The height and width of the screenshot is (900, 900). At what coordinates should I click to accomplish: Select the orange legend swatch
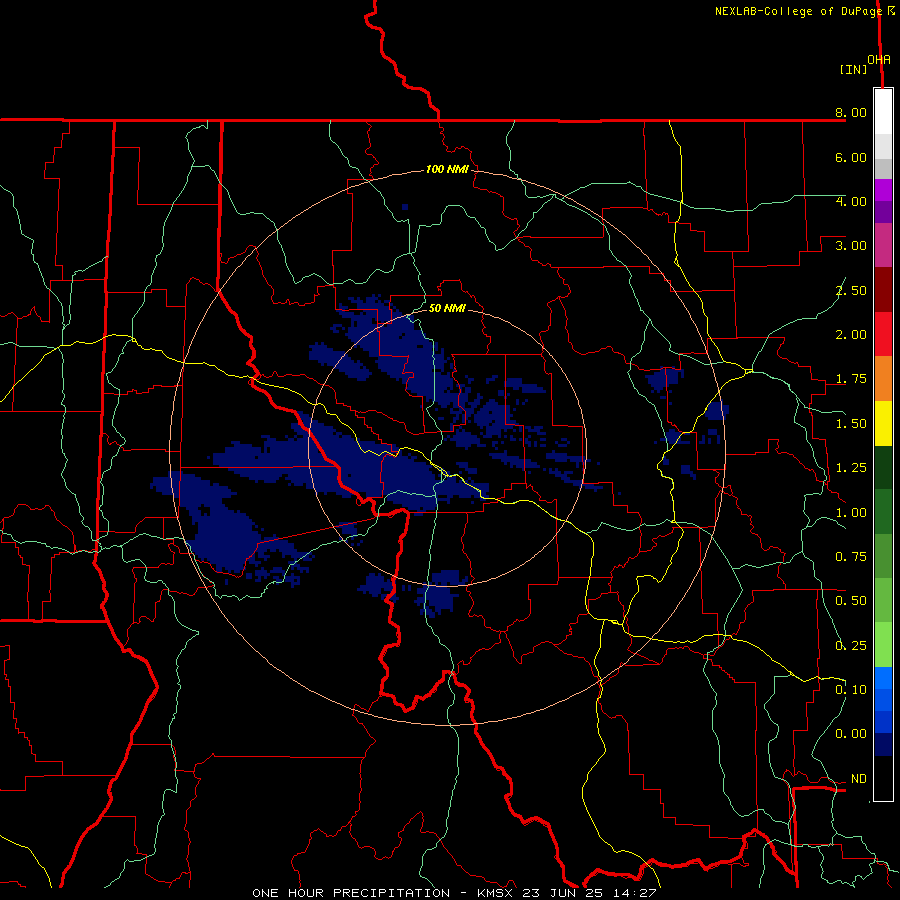(x=883, y=379)
